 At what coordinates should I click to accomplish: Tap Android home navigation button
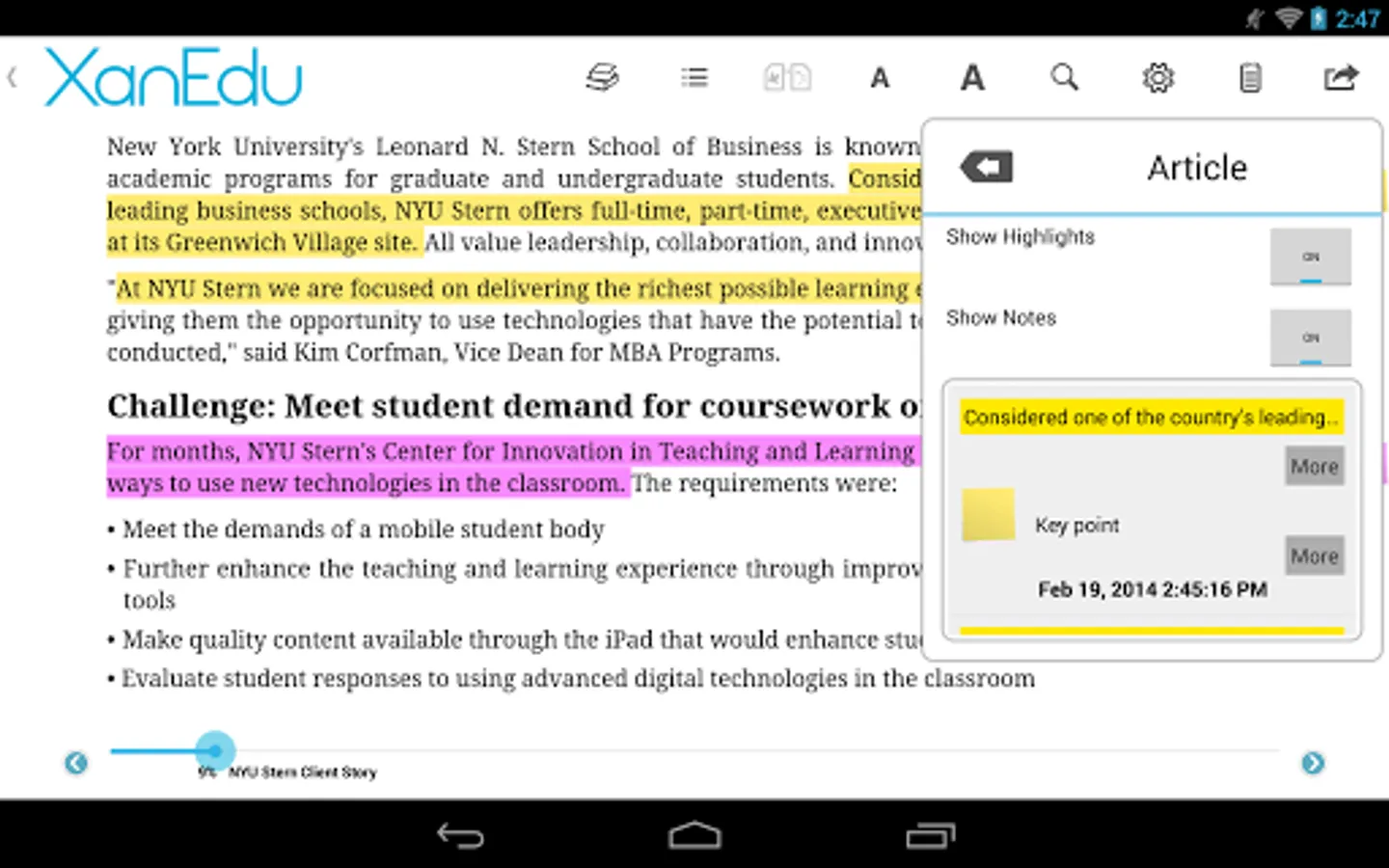point(694,835)
